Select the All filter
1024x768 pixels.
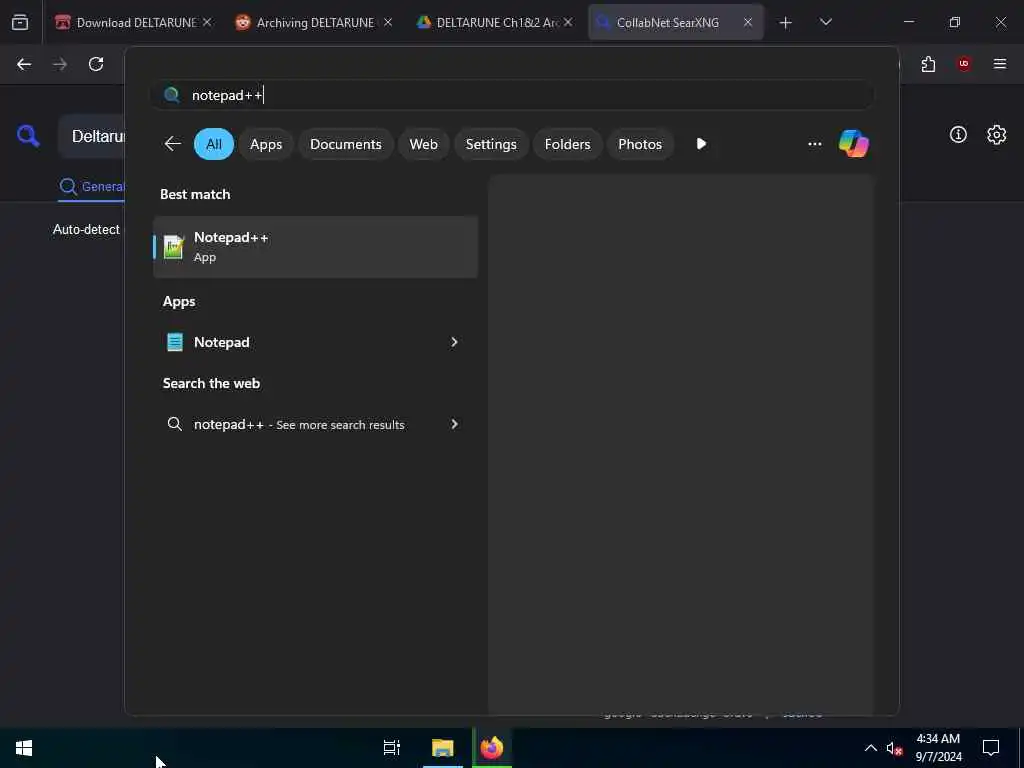click(x=214, y=144)
